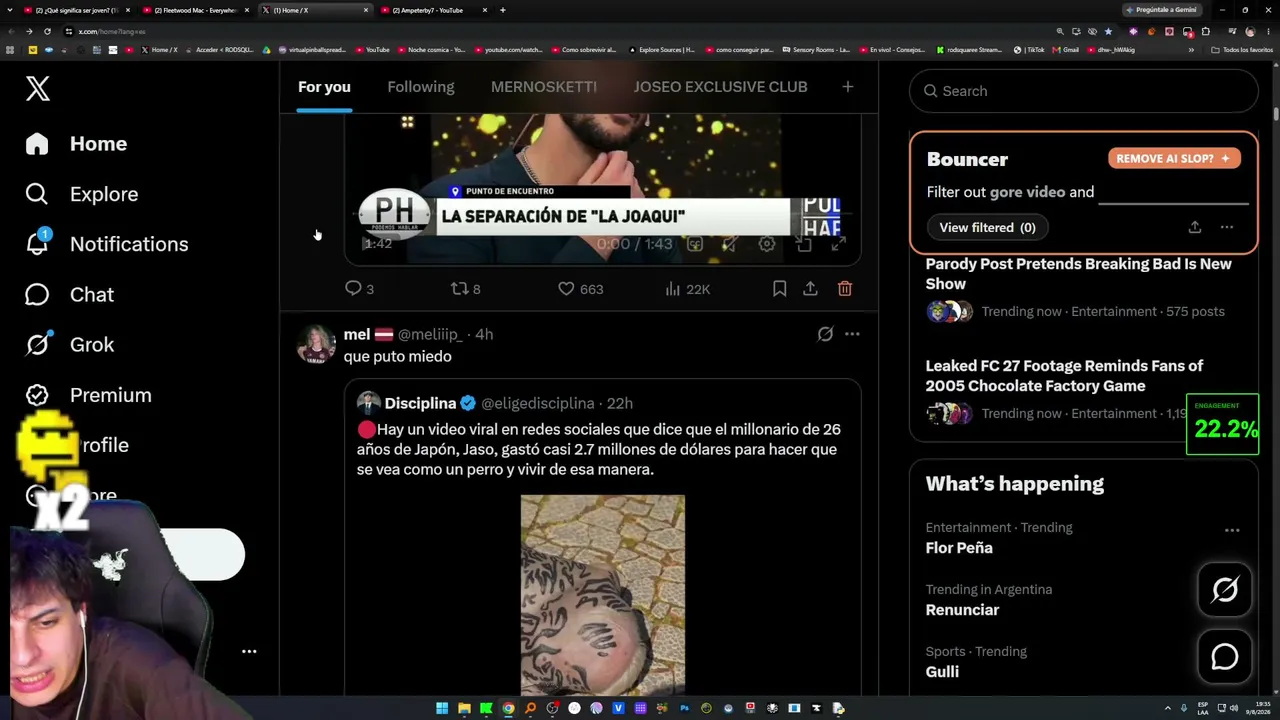This screenshot has width=1280, height=720.
Task: Click the X logo in the sidebar
Action: 38,89
